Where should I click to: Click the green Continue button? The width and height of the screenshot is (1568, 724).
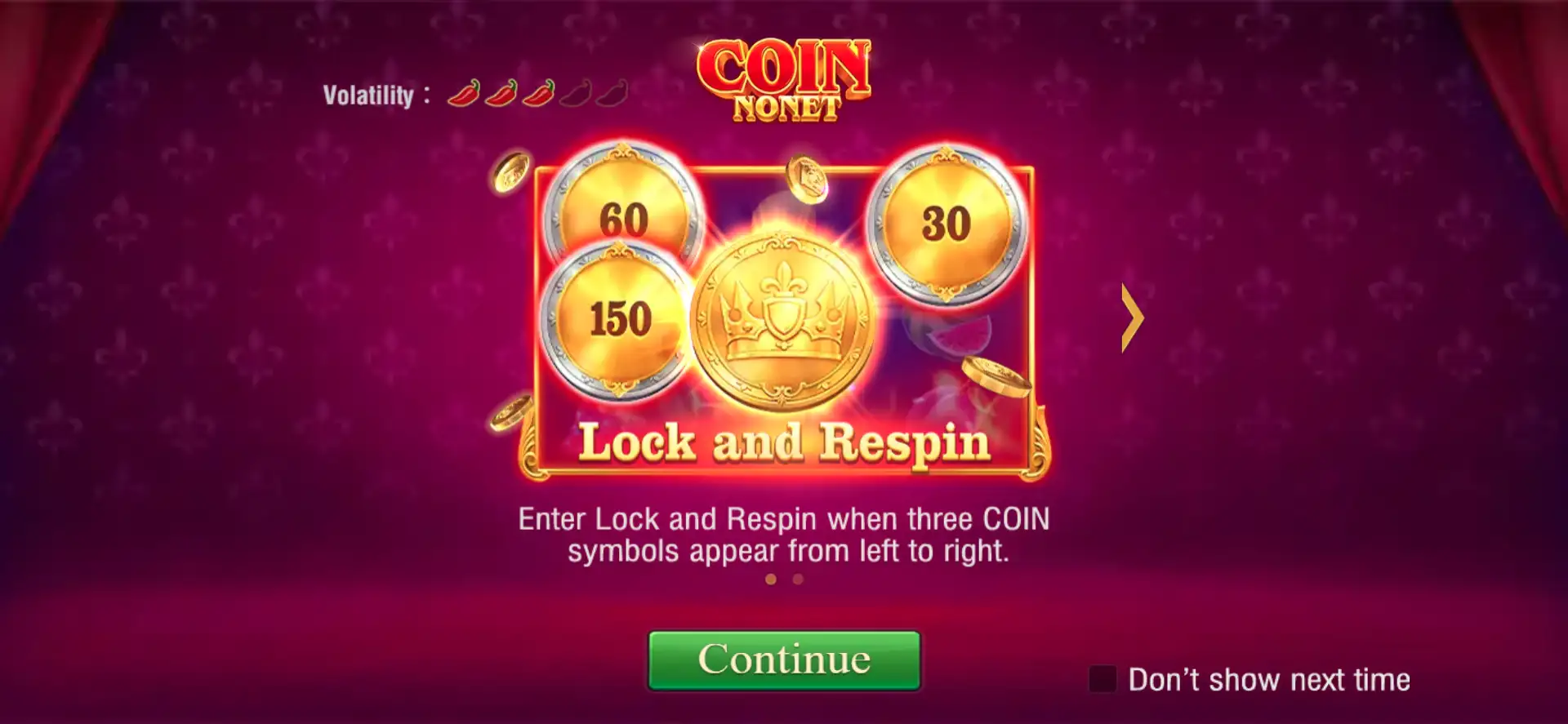coord(784,660)
